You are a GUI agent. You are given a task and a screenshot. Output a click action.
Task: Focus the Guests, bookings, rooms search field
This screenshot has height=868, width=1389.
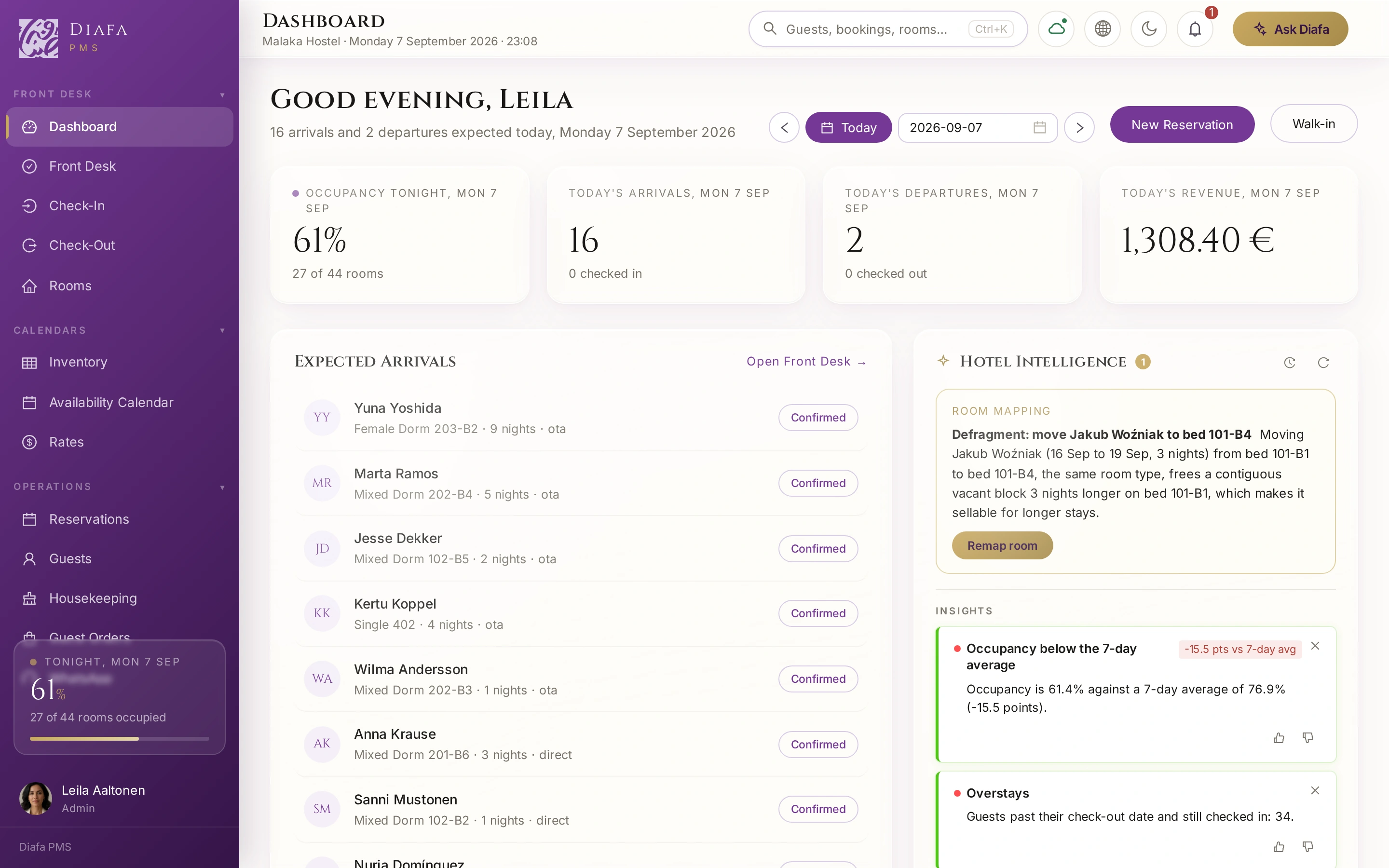click(888, 29)
